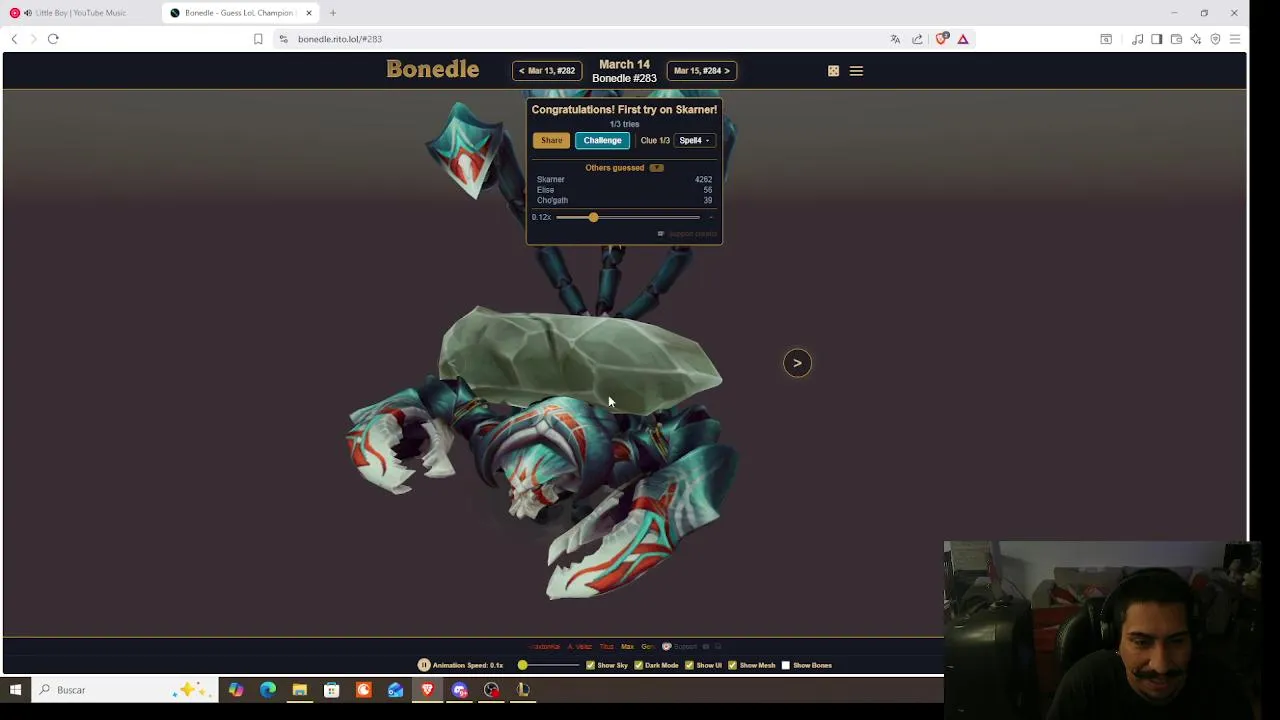Image resolution: width=1280 pixels, height=720 pixels.
Task: Reload the Bonedle page
Action: click(x=53, y=39)
